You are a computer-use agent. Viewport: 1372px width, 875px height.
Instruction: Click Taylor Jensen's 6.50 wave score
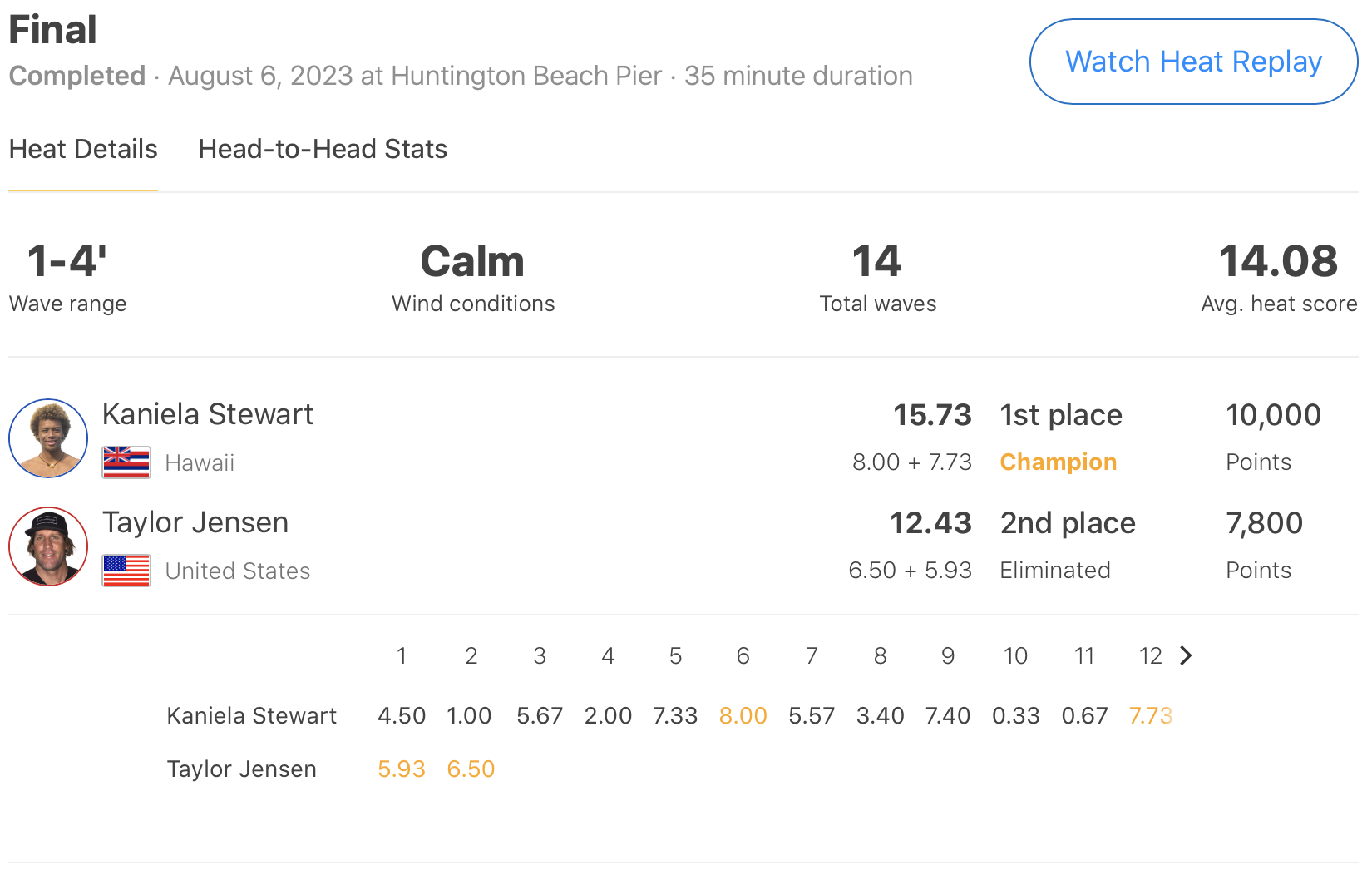point(471,769)
